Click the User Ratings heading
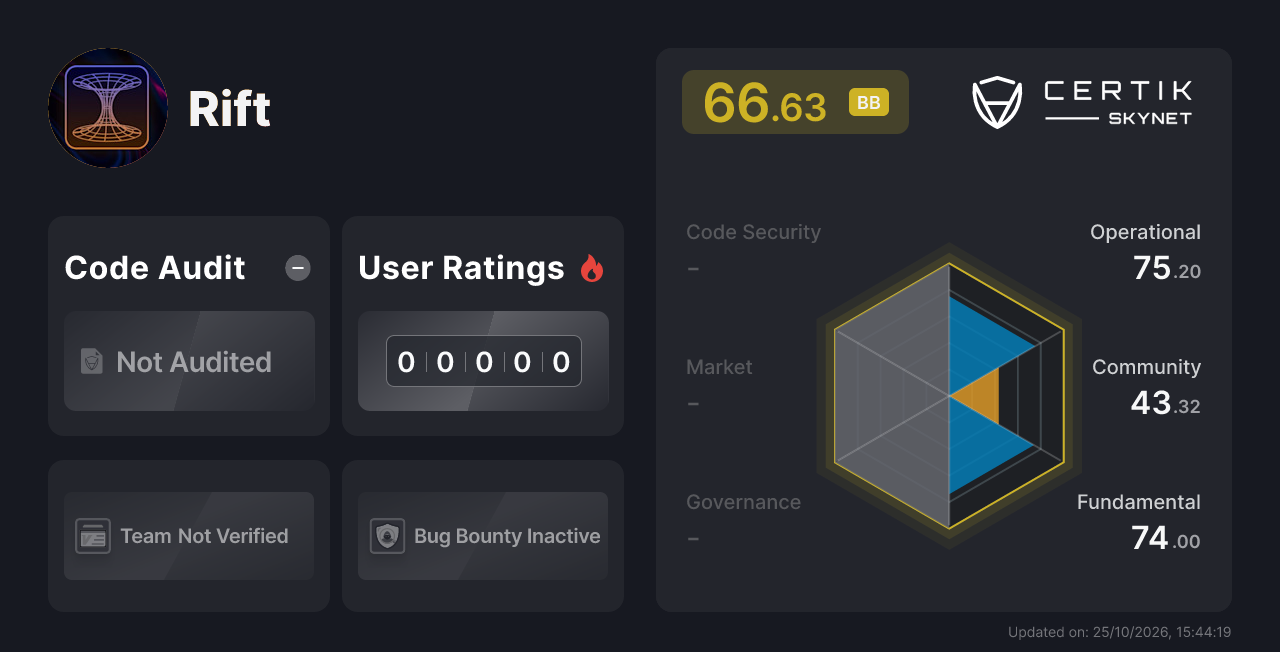This screenshot has height=652, width=1280. pos(461,268)
